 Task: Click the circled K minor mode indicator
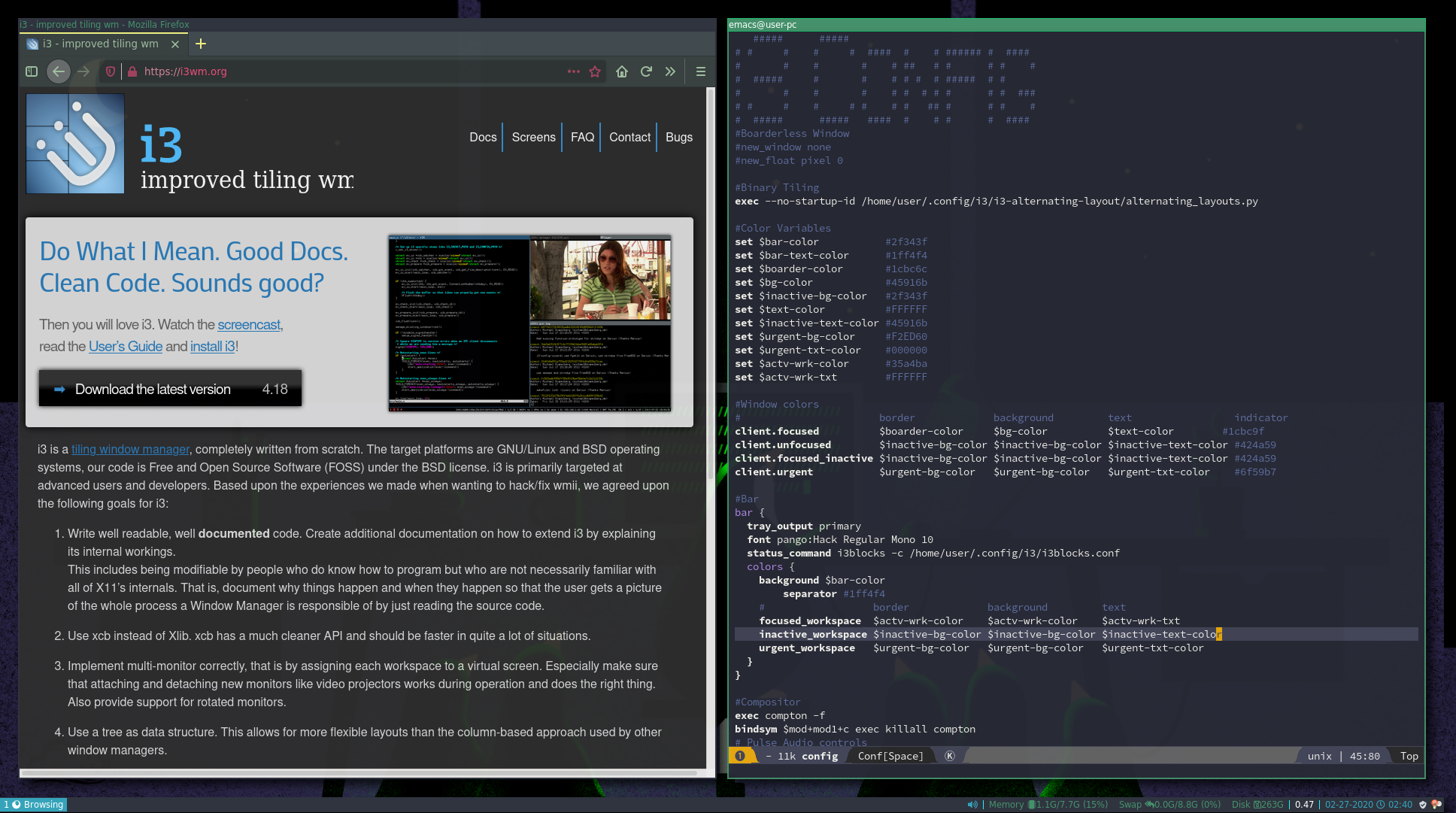click(x=950, y=756)
